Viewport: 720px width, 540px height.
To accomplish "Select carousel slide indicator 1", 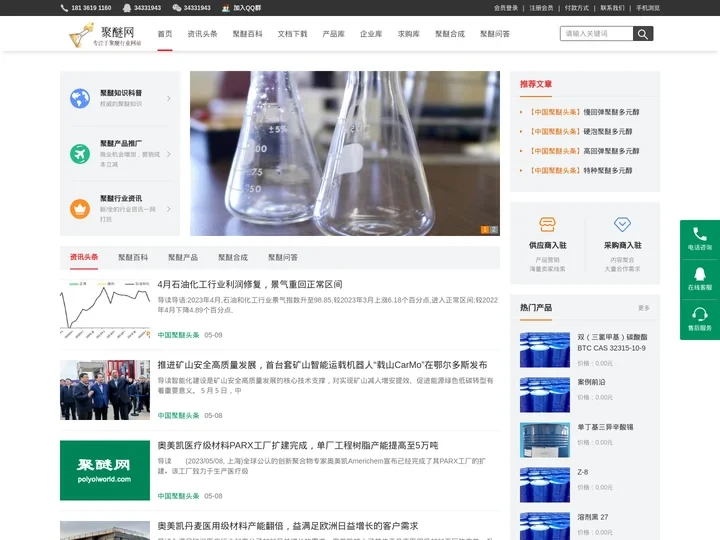I will pyautogui.click(x=484, y=230).
